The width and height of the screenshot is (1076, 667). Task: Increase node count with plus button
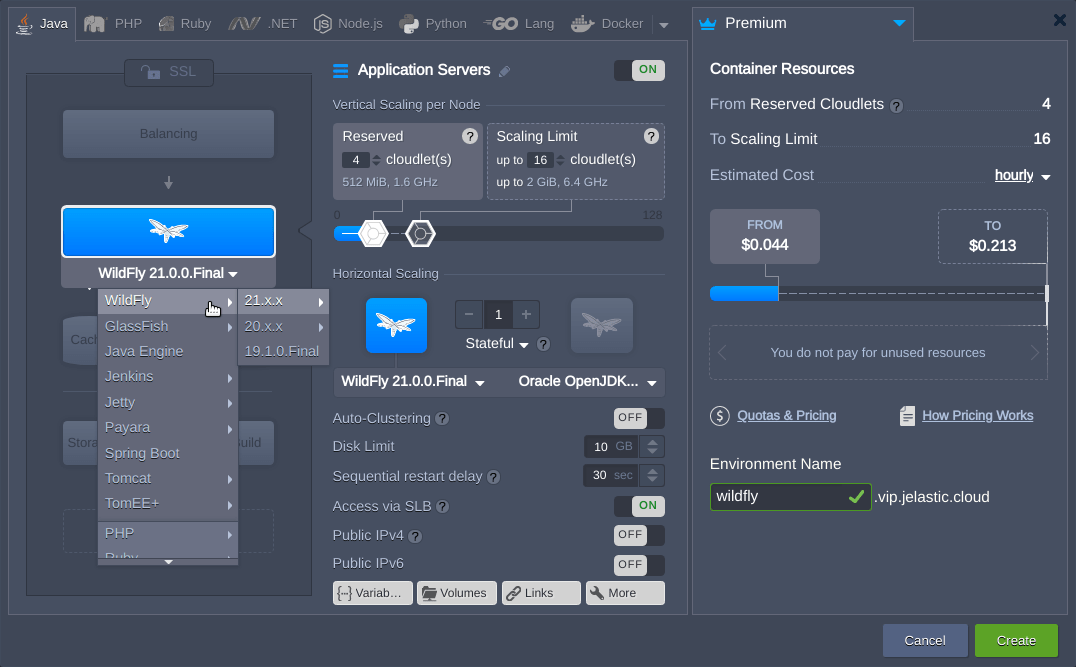[526, 314]
